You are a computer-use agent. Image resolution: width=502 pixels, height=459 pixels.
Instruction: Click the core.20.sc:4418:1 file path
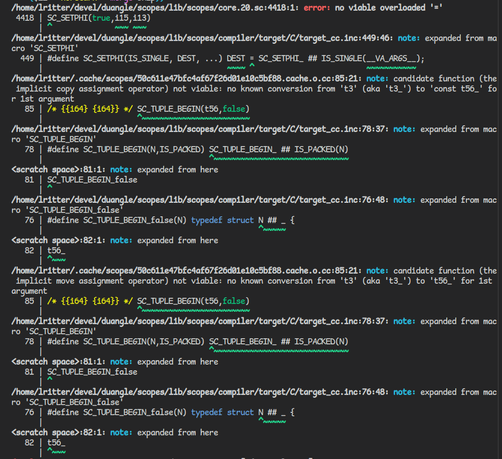pos(155,8)
